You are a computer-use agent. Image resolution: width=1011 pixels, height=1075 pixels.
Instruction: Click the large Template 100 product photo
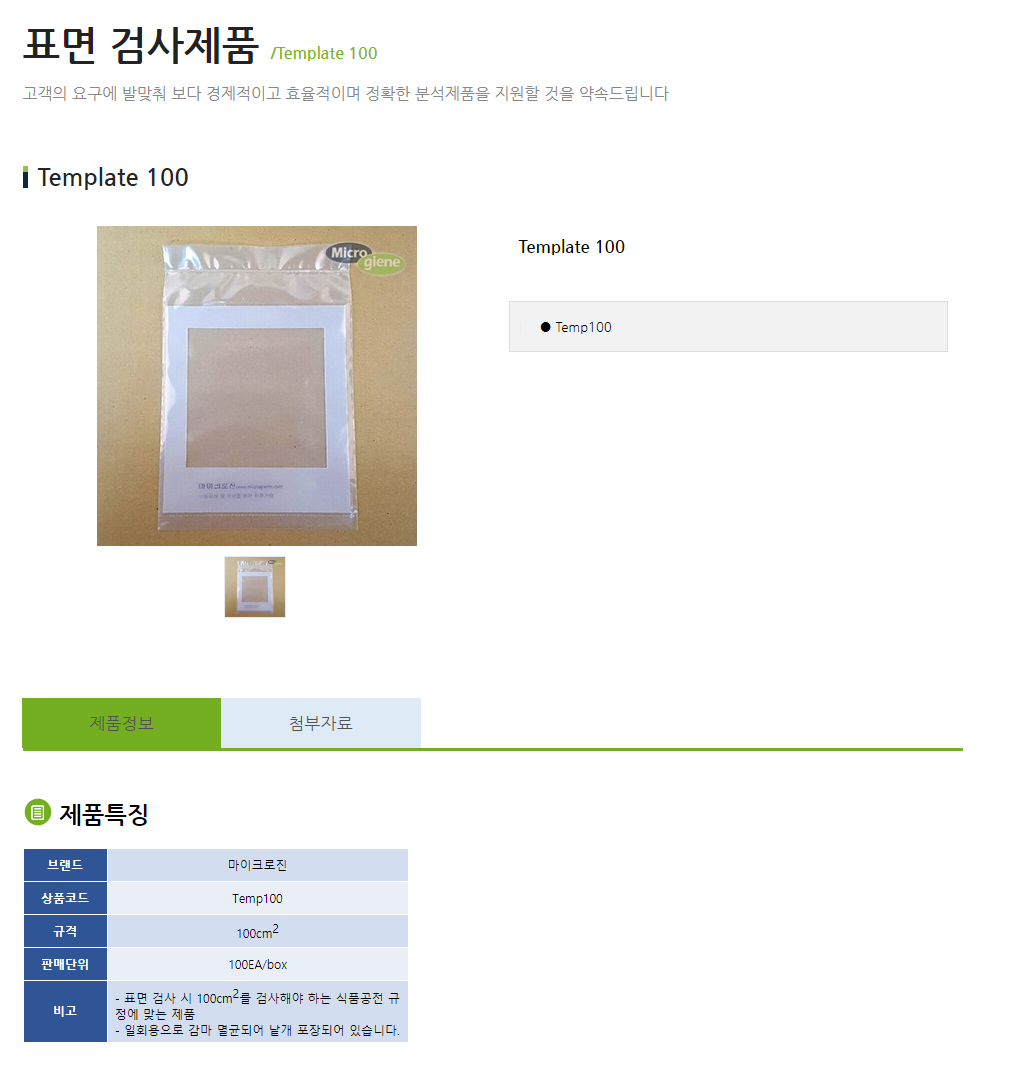(257, 386)
